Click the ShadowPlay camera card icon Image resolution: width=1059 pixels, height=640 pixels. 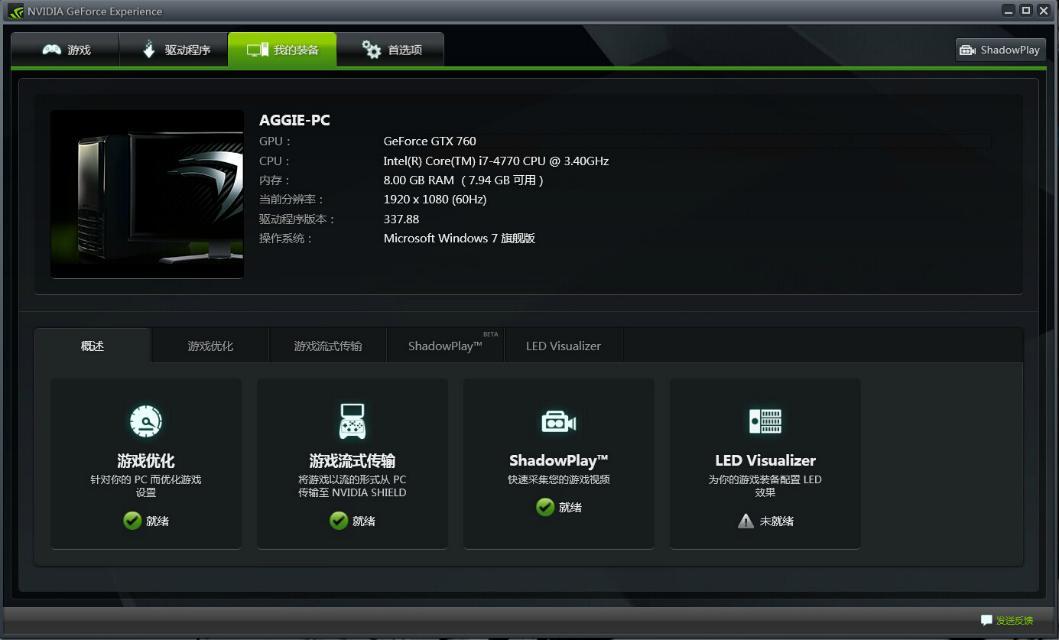[x=559, y=422]
